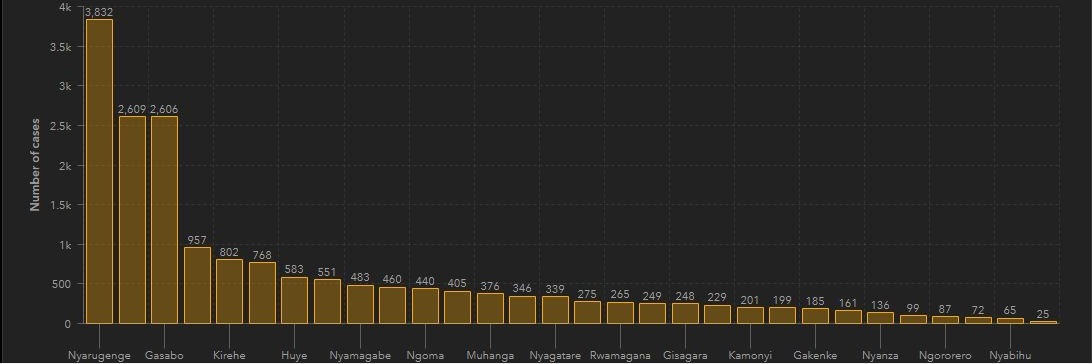The image size is (1092, 364).
Task: Select the Nyanza bar with 136 cases
Action: tap(880, 318)
